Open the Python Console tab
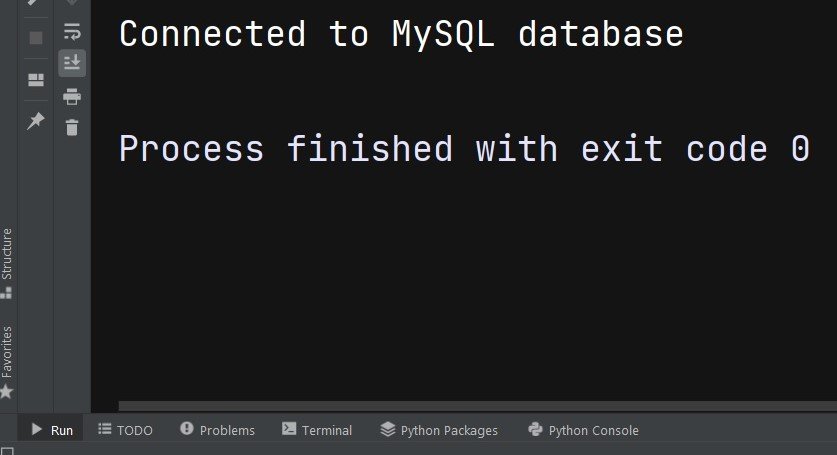Viewport: 837px width, 455px height. pyautogui.click(x=583, y=430)
